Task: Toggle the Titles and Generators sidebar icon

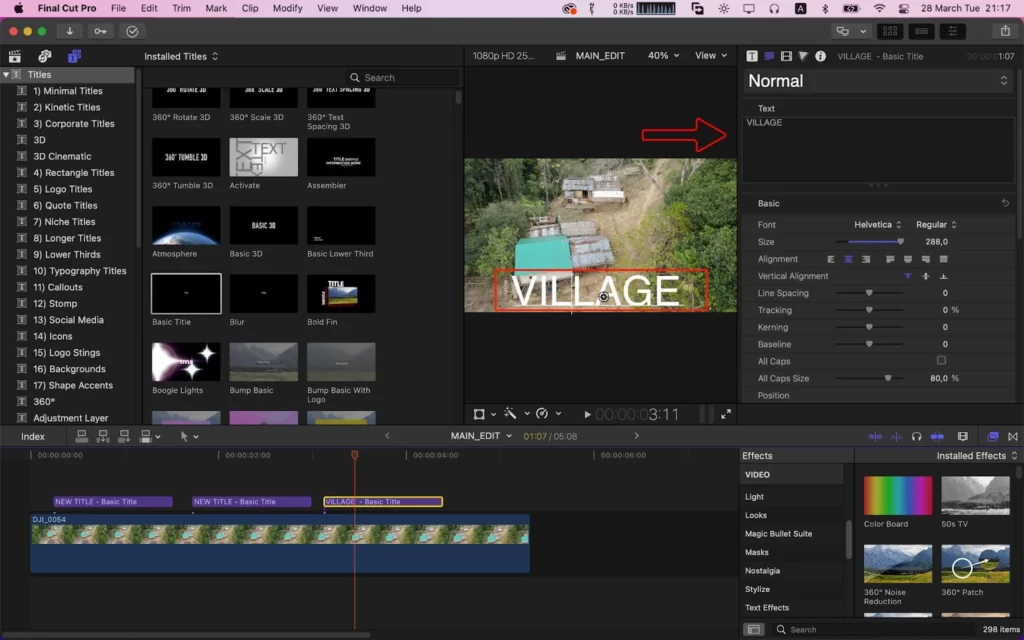Action: 74,56
